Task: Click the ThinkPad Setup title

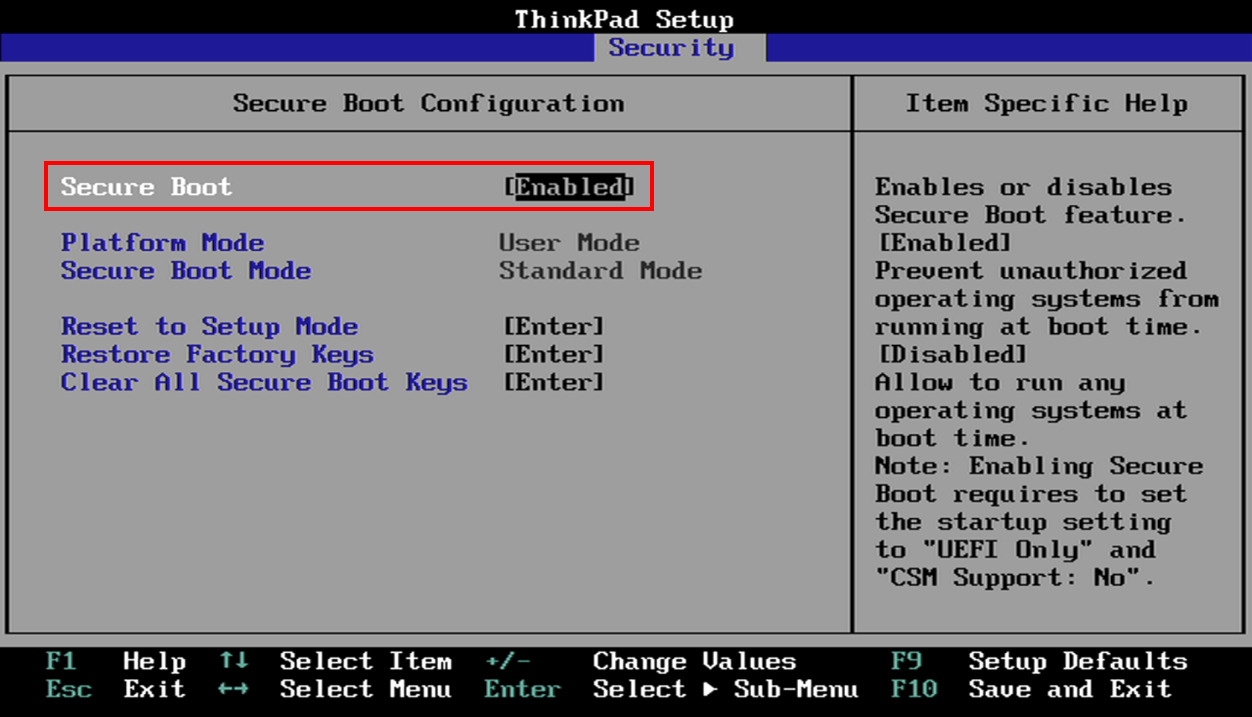Action: [x=624, y=19]
